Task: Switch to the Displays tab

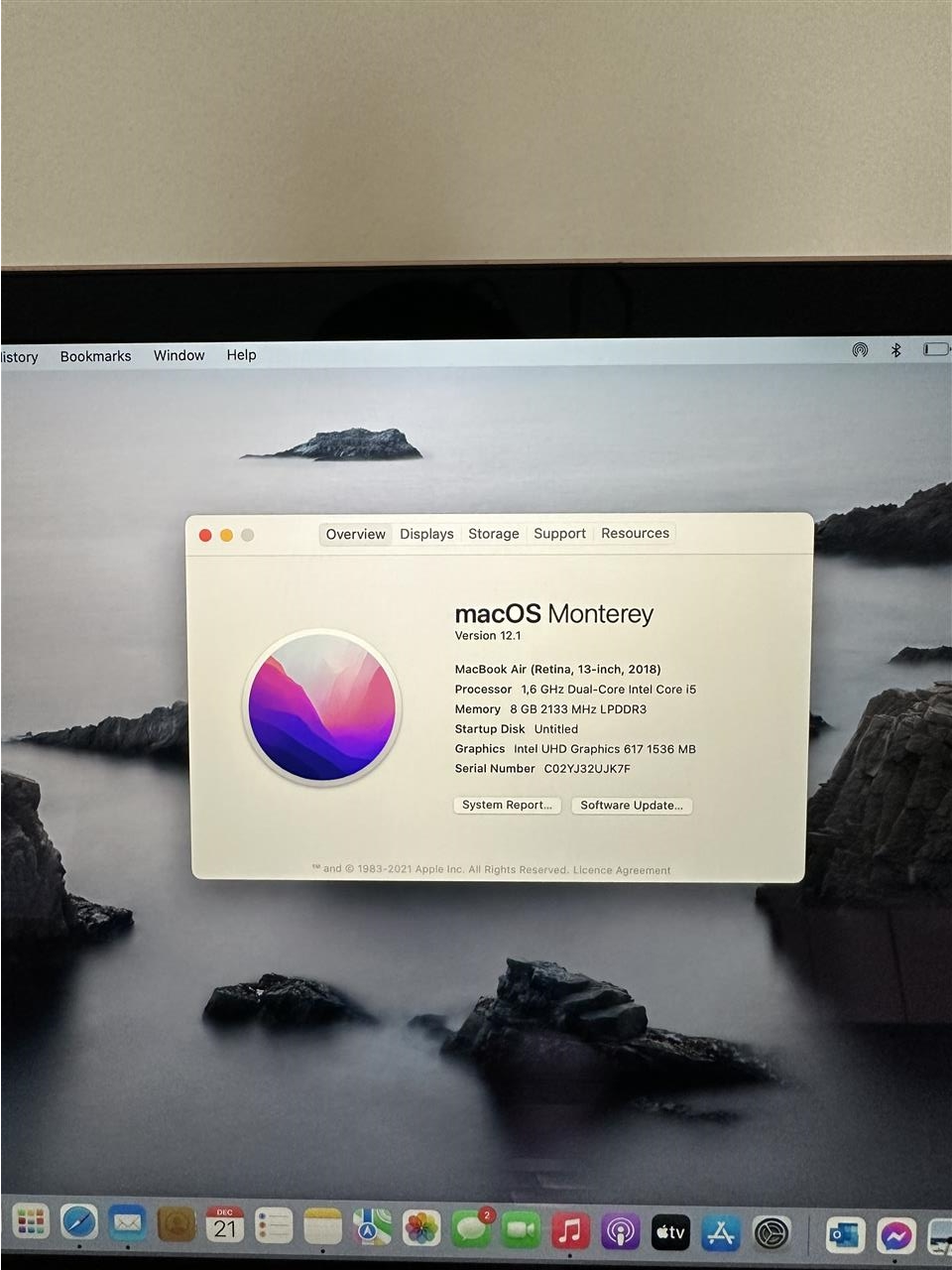Action: pyautogui.click(x=426, y=534)
